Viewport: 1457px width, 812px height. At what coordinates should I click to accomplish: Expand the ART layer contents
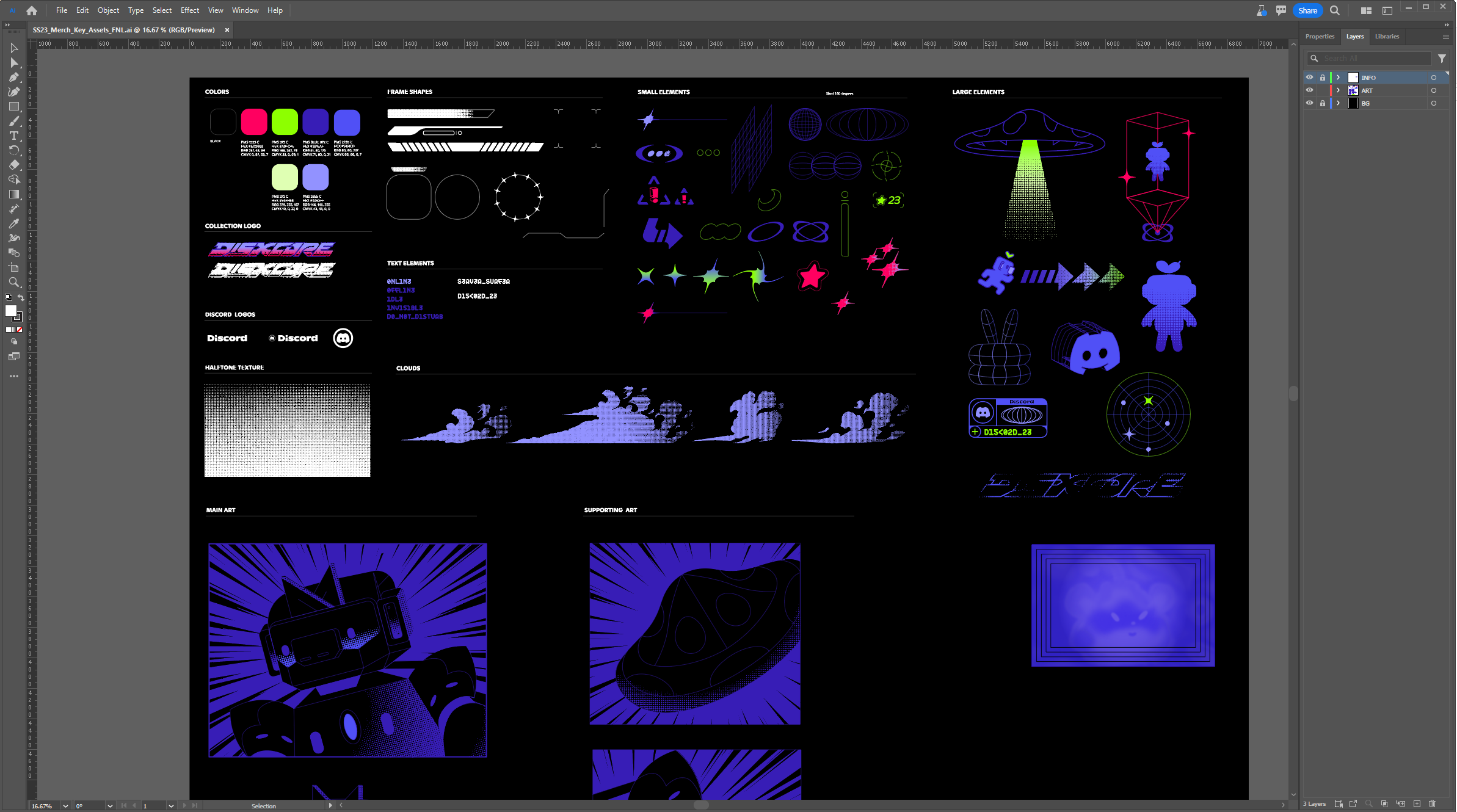click(1338, 90)
